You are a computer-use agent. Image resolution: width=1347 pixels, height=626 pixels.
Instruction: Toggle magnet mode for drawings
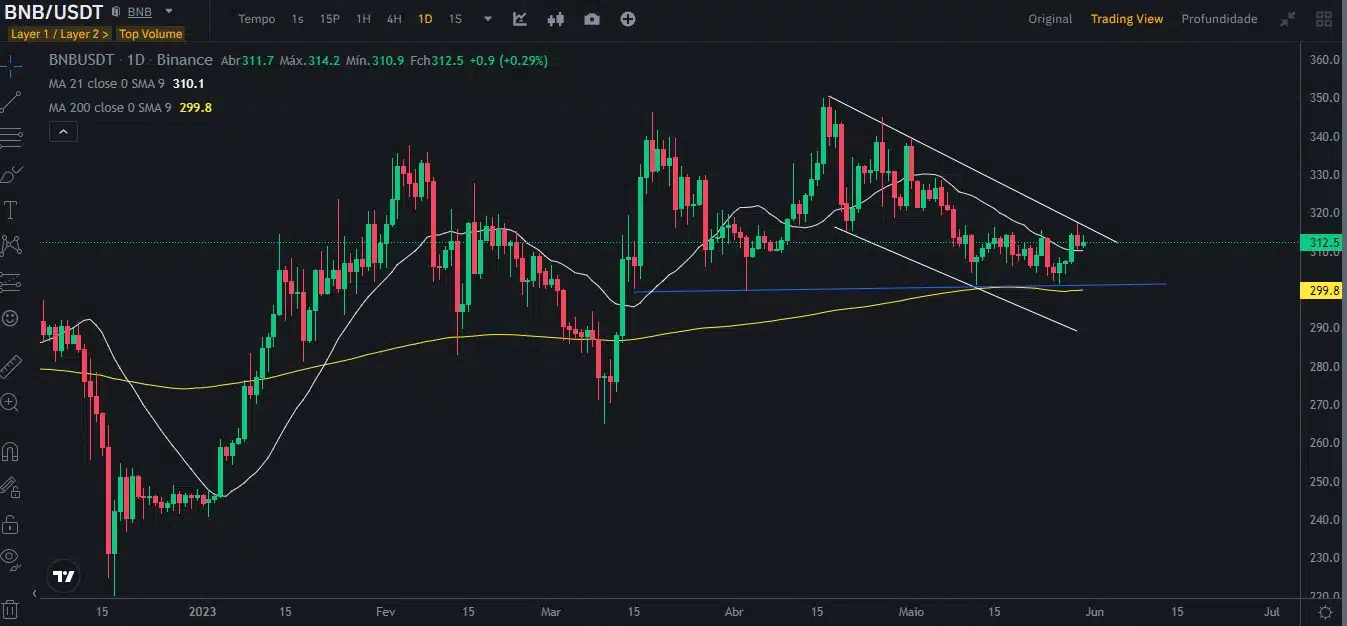click(x=10, y=451)
